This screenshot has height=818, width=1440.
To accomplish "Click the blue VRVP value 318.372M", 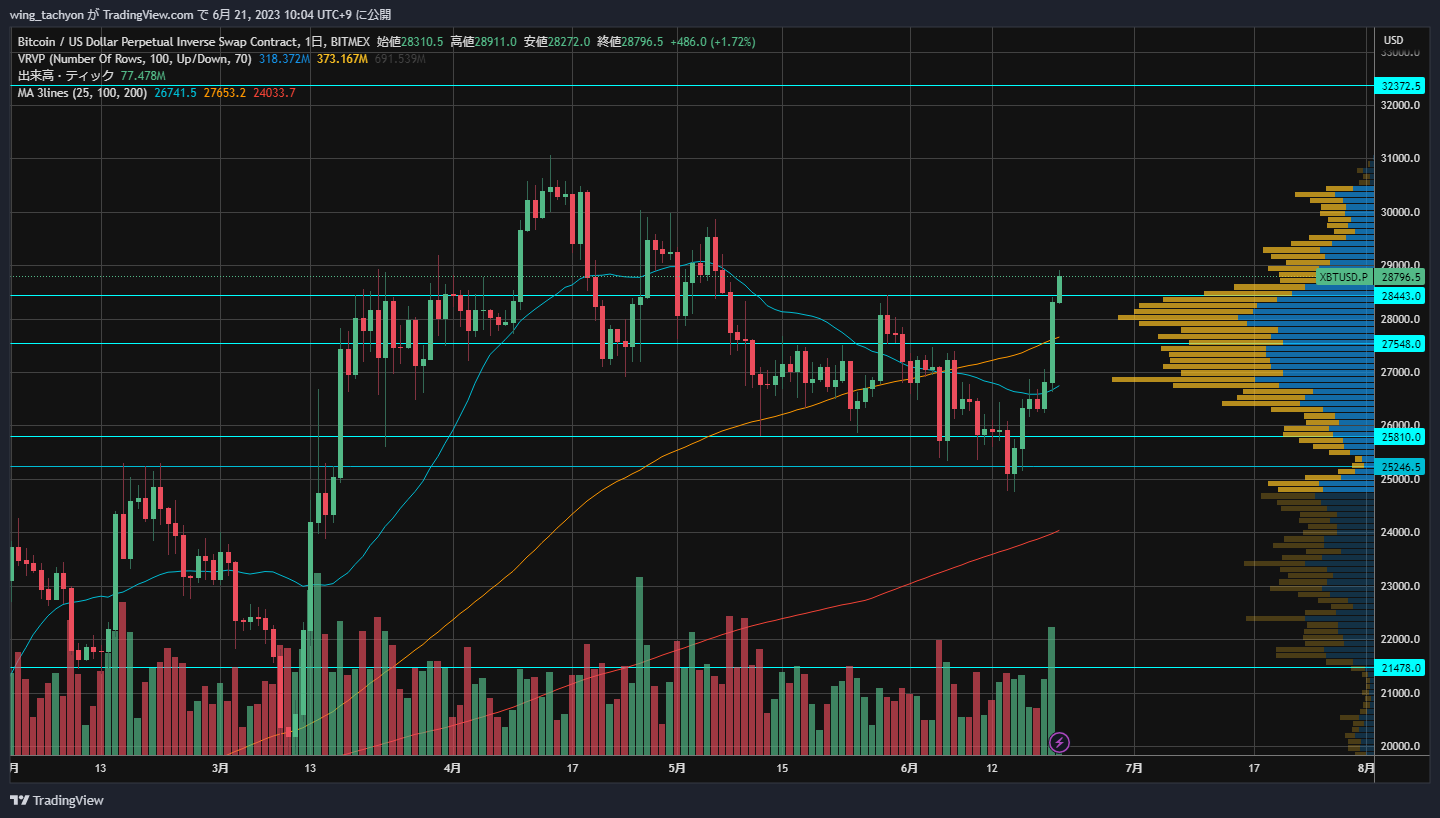I will click(x=284, y=59).
